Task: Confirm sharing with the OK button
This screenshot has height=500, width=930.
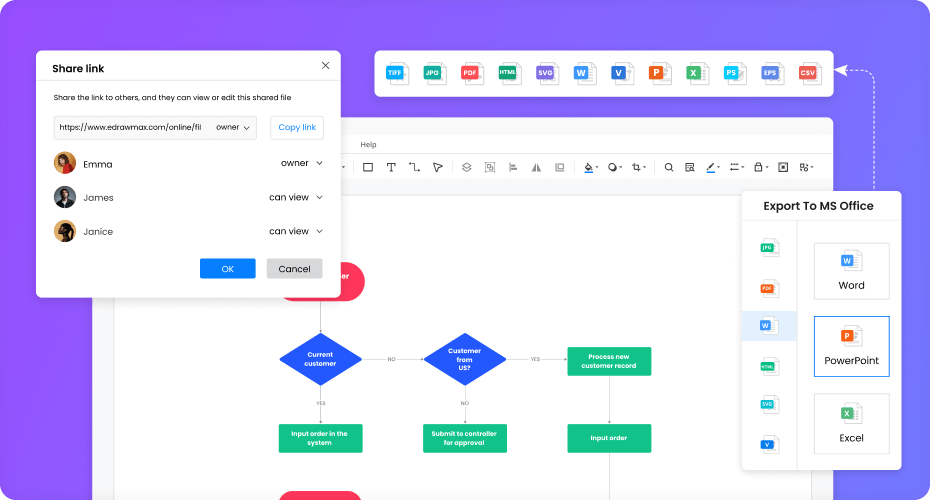Action: pos(228,269)
